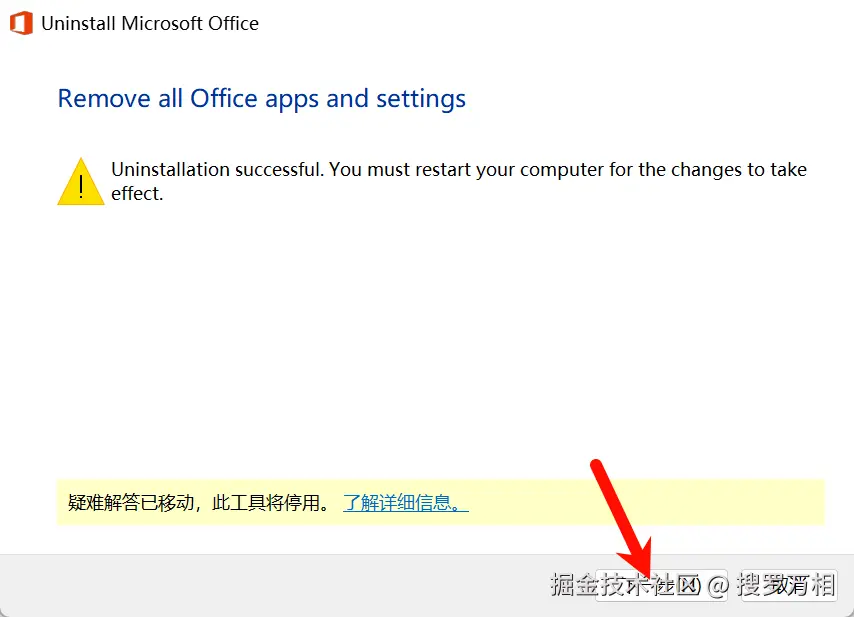Click the 'Remove all Office apps and settings' heading
The height and width of the screenshot is (617, 854).
[261, 99]
